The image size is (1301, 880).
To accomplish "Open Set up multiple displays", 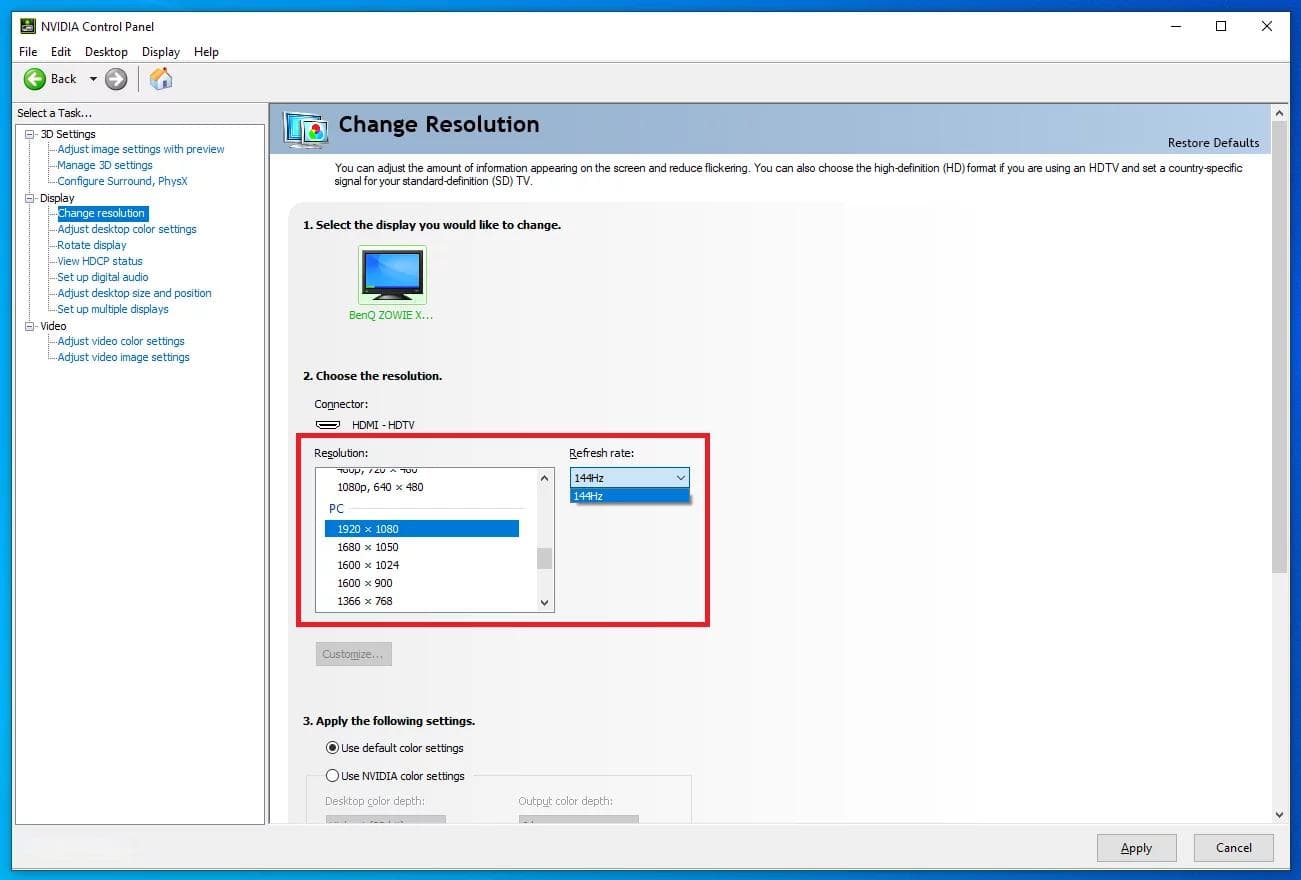I will 113,309.
